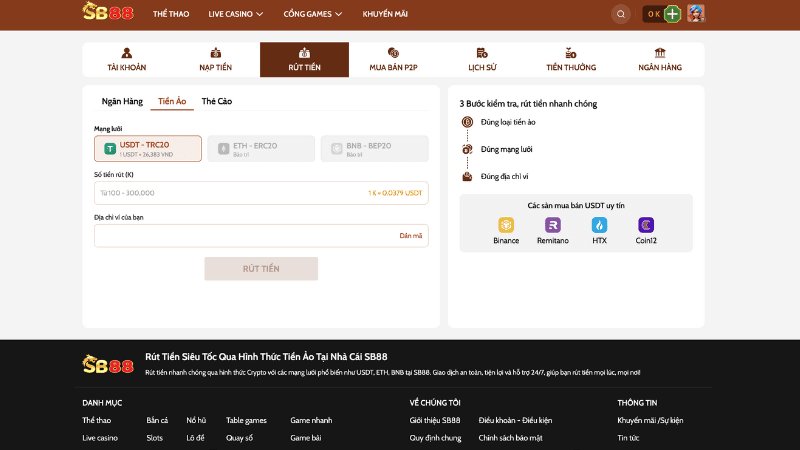Viewport: 800px width, 450px height.
Task: Switch to the Thẻ Cào tab
Action: click(217, 102)
